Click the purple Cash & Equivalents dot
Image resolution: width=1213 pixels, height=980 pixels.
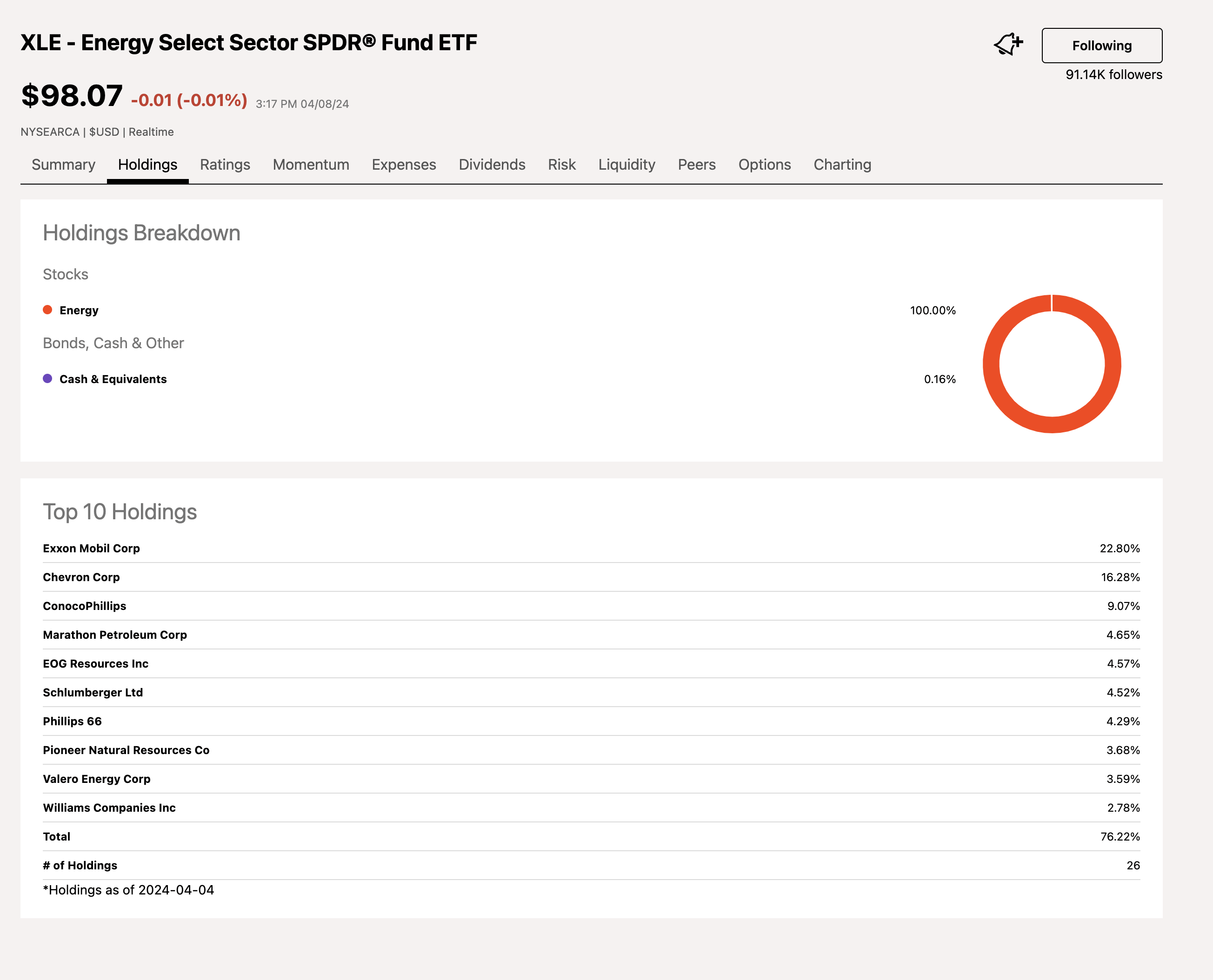click(47, 379)
